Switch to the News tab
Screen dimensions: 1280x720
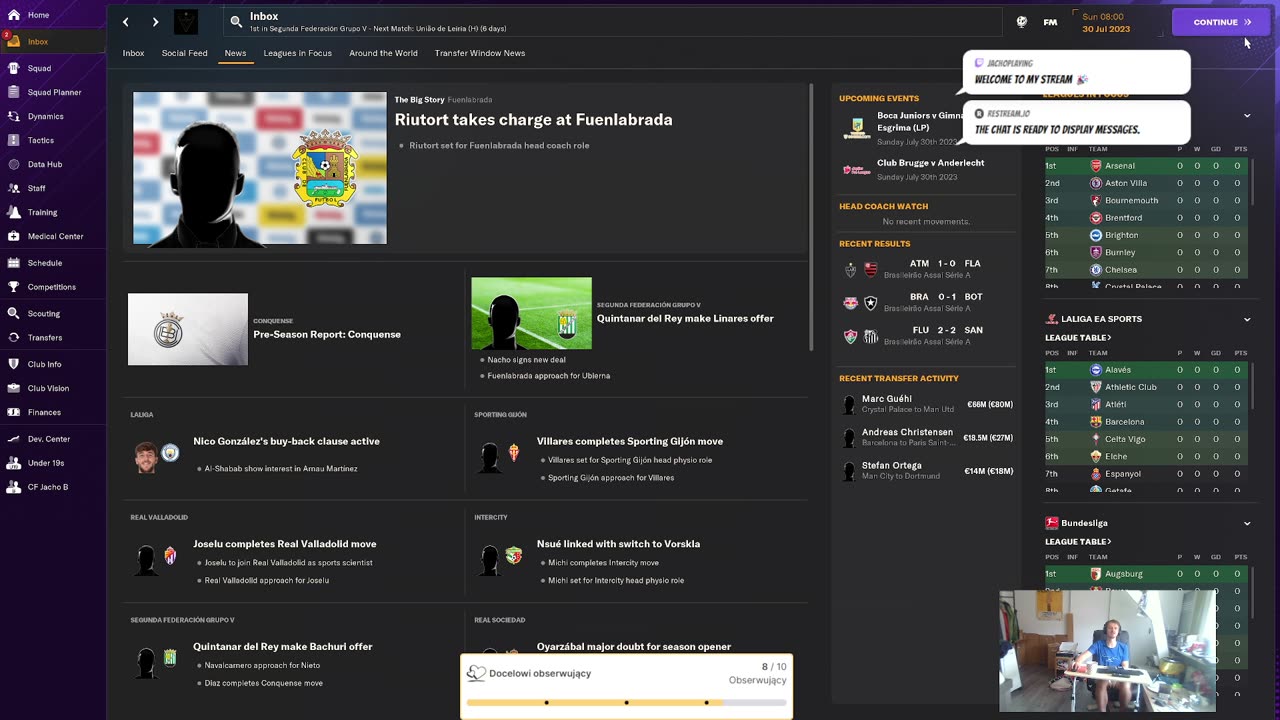tap(235, 53)
